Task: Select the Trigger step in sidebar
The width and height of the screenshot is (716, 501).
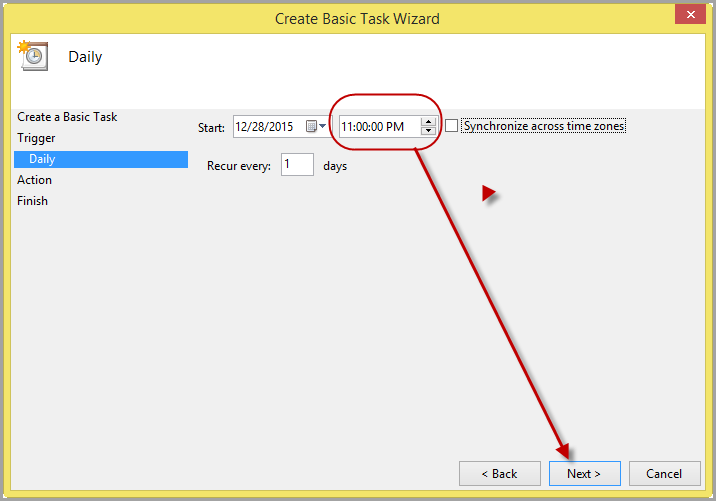Action: point(36,138)
